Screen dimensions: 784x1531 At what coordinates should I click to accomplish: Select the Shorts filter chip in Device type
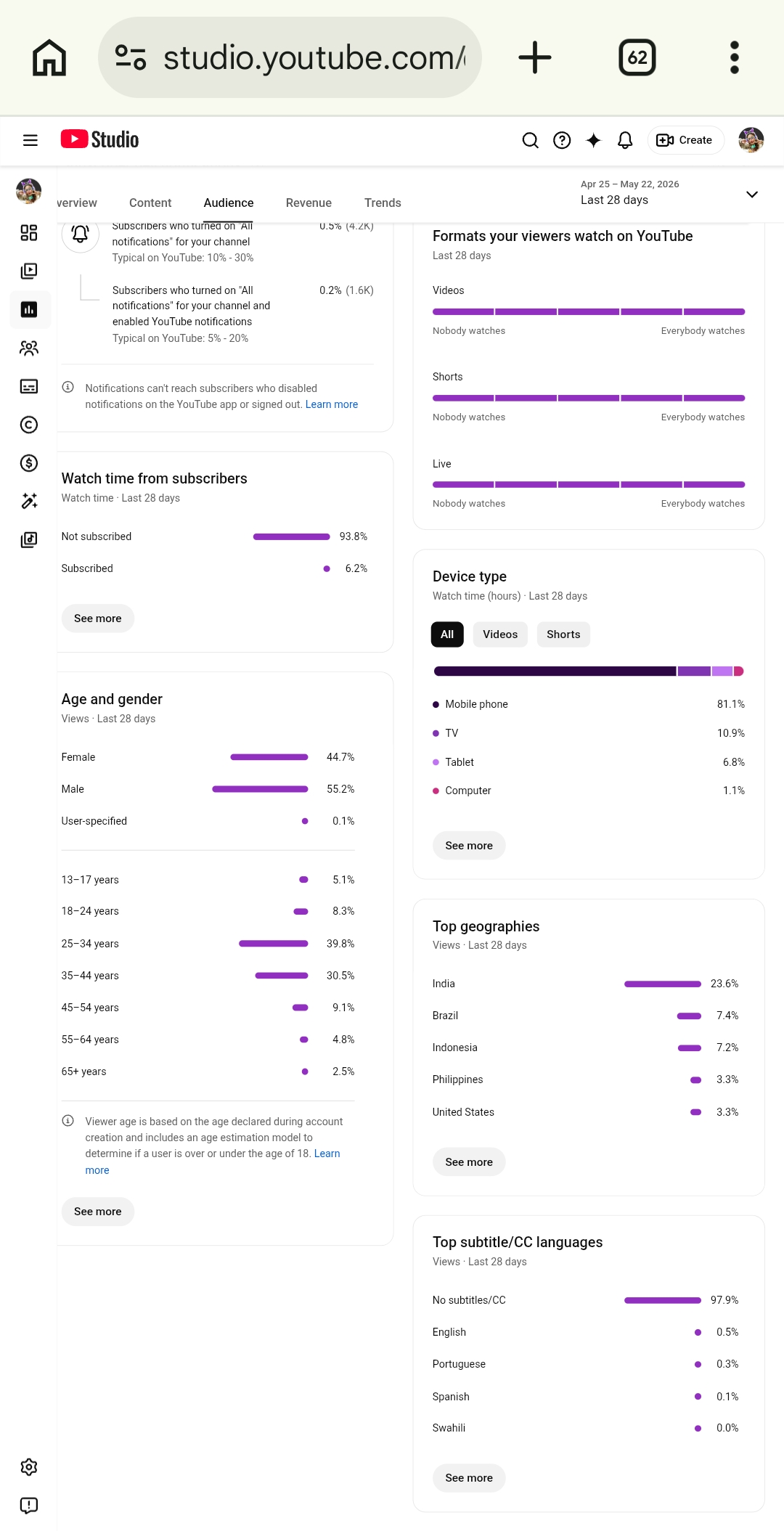(563, 634)
